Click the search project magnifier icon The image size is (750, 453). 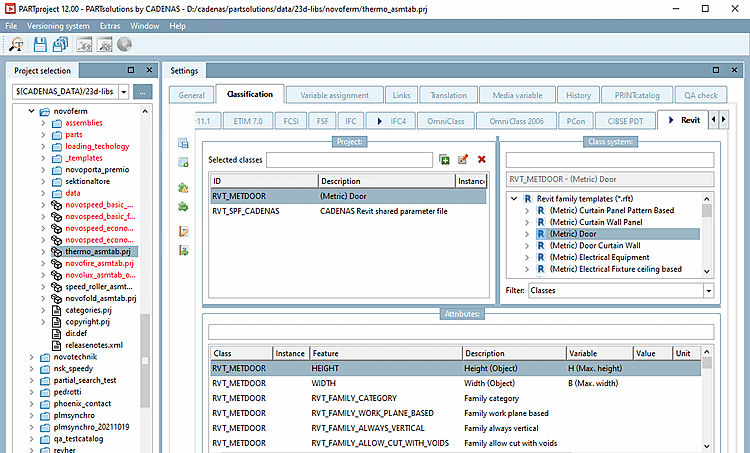pos(17,45)
